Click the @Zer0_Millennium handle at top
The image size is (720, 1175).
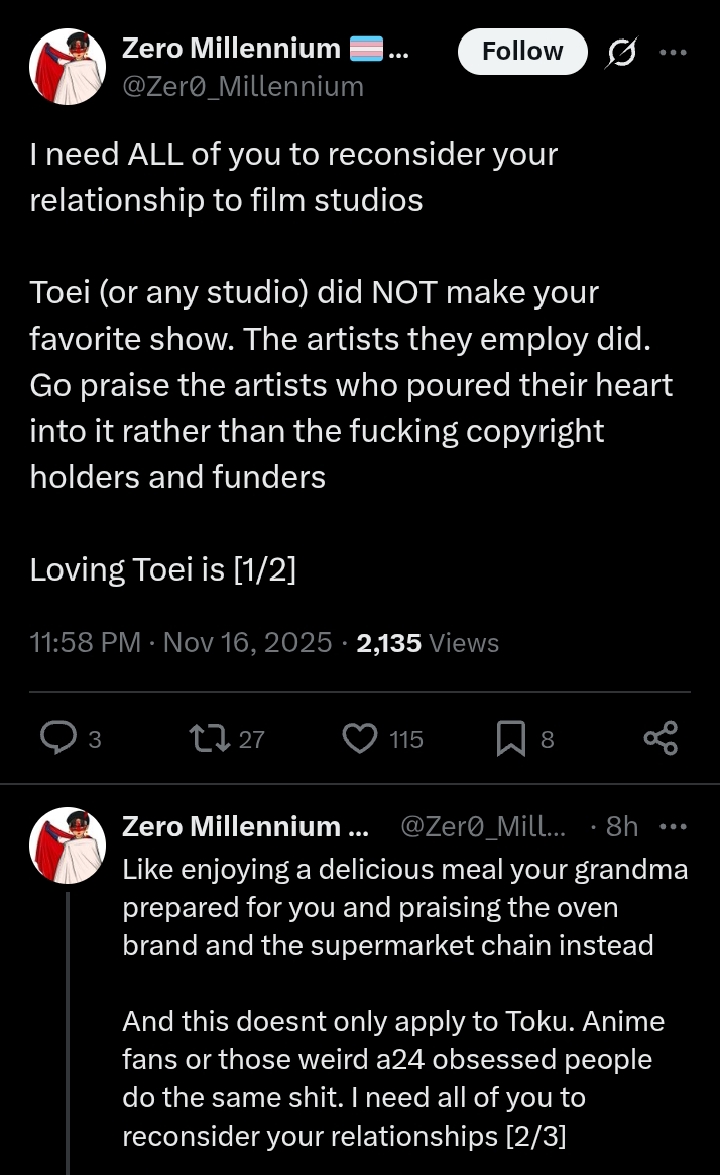(242, 87)
